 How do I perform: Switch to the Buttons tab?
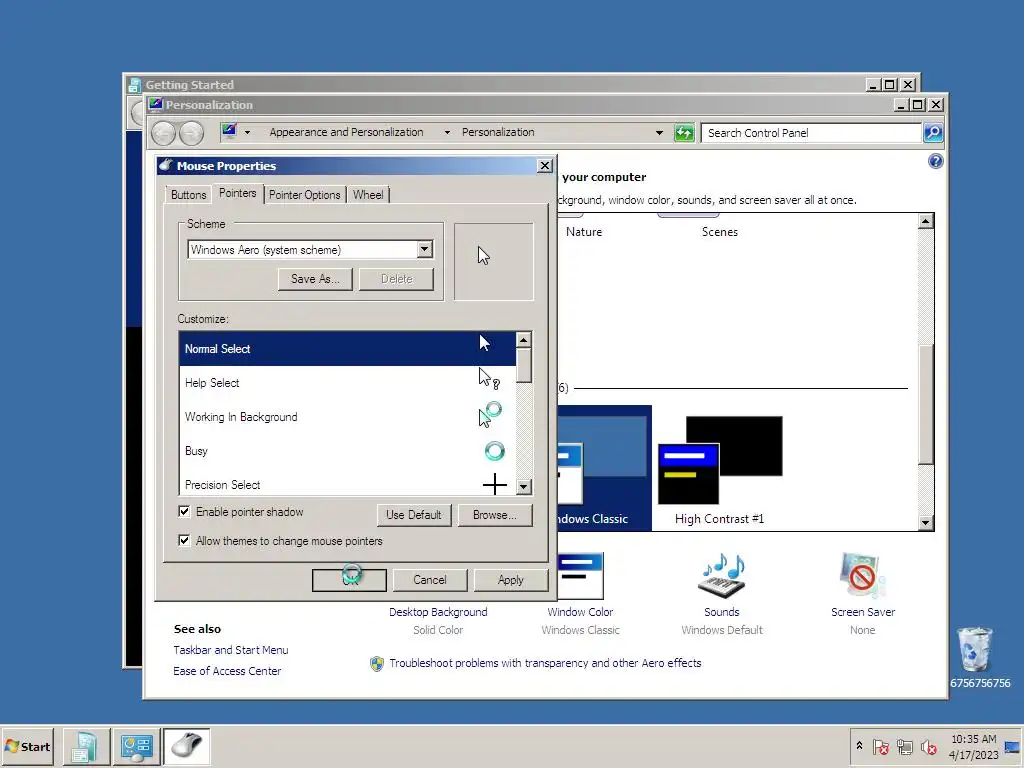click(188, 195)
